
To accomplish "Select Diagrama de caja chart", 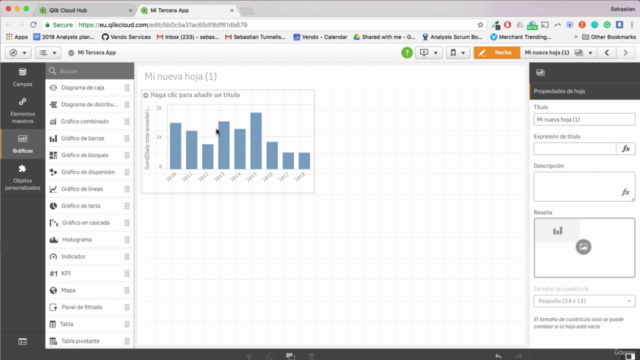I will 89,88.
